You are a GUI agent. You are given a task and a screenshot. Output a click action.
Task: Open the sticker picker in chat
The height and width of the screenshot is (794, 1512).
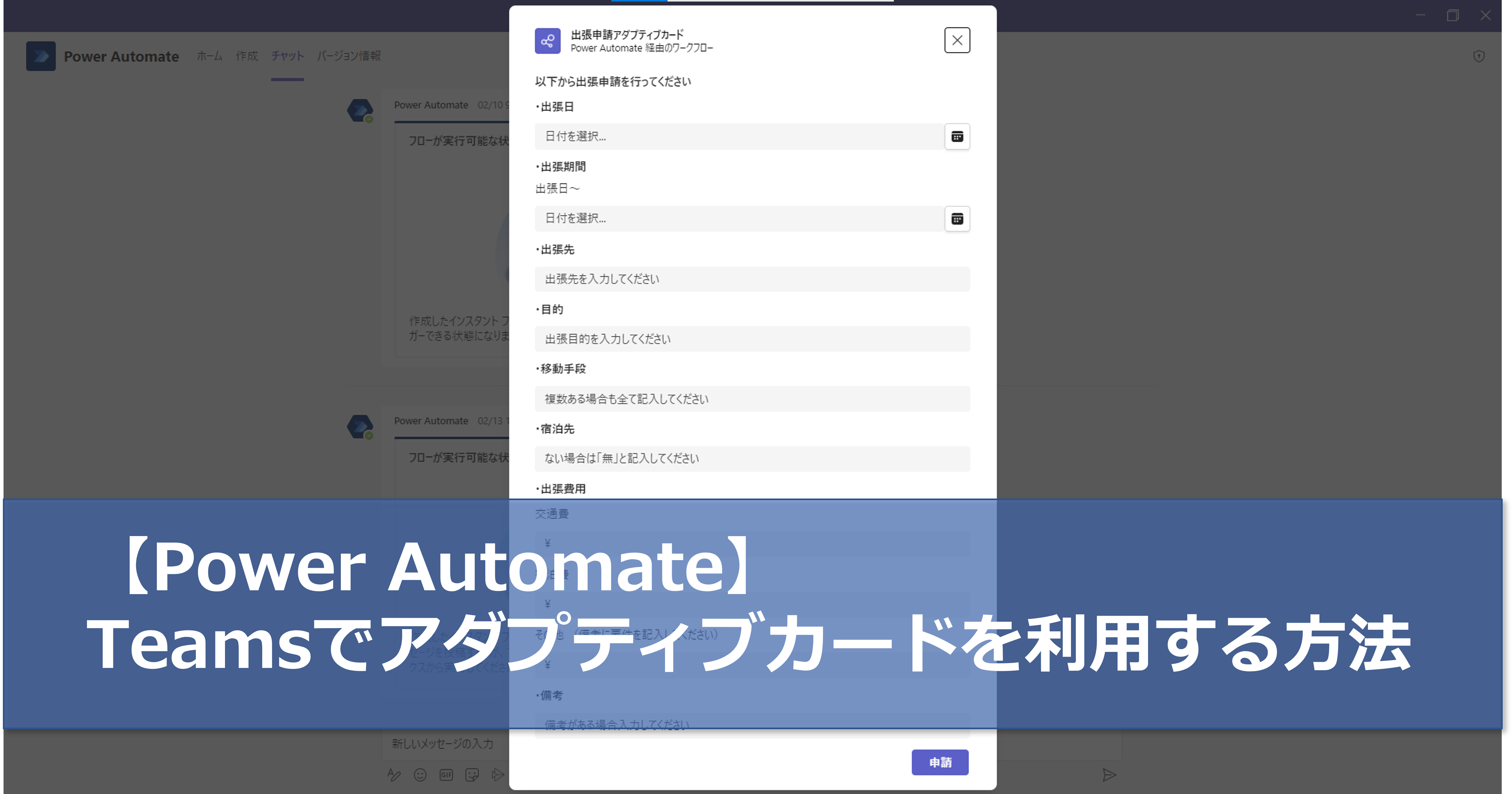472,775
